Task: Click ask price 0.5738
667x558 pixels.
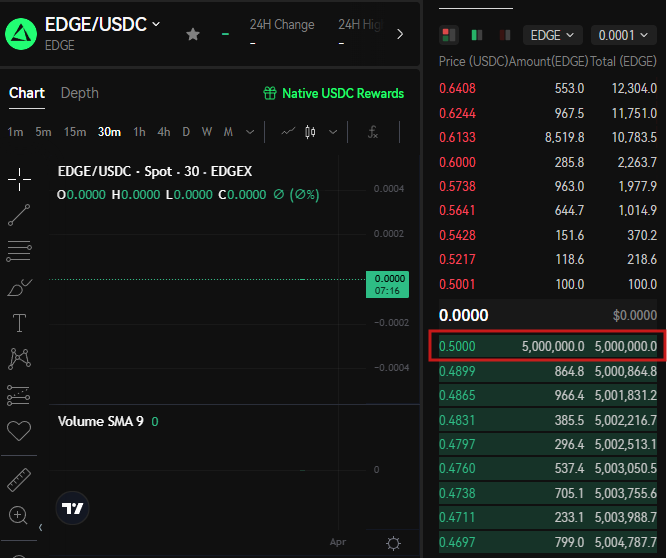Action: point(457,186)
